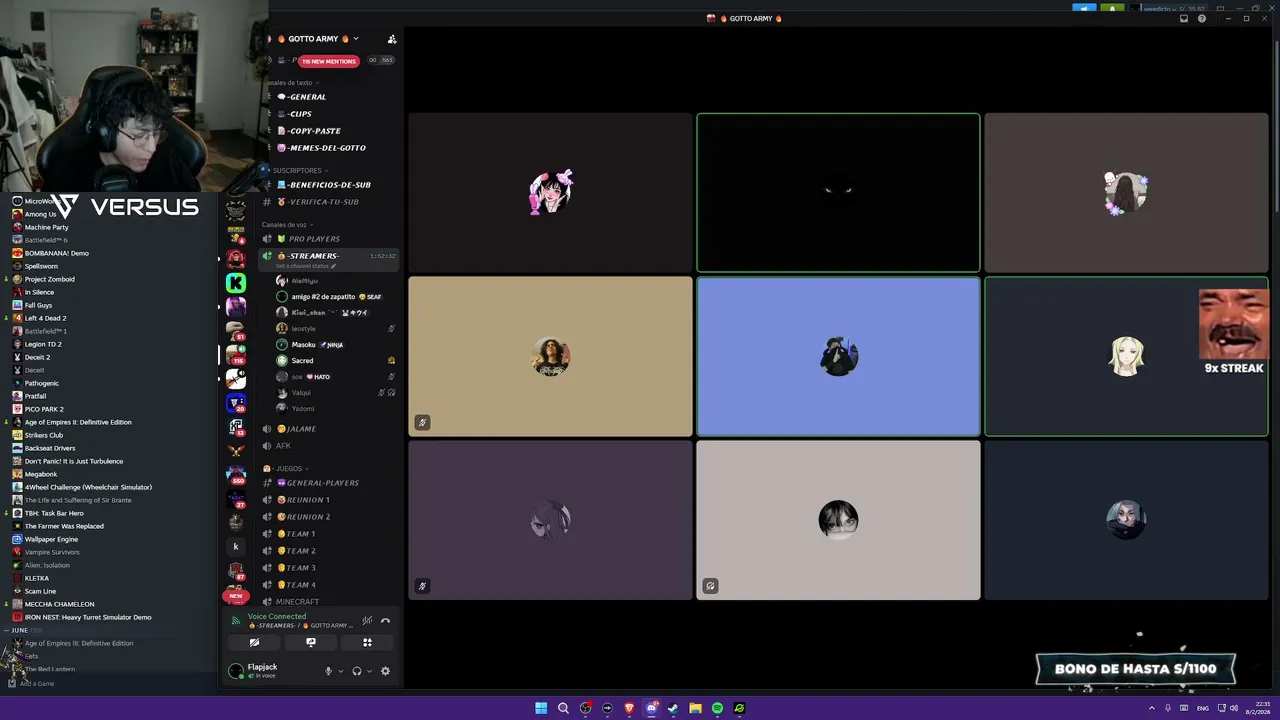Viewport: 1280px width, 720px height.
Task: Mute the microphone for Flapjack
Action: click(x=328, y=671)
